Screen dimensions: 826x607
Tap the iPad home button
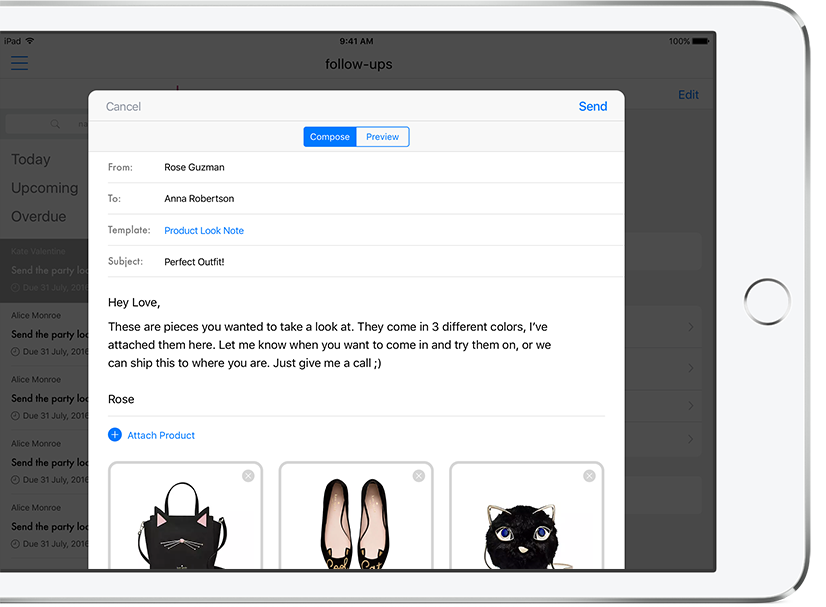coord(767,301)
